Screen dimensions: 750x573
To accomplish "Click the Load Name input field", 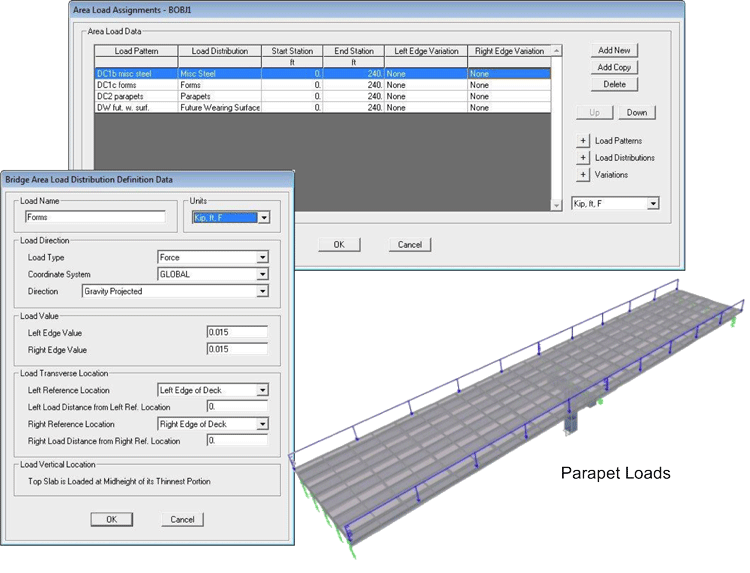I will coord(95,217).
